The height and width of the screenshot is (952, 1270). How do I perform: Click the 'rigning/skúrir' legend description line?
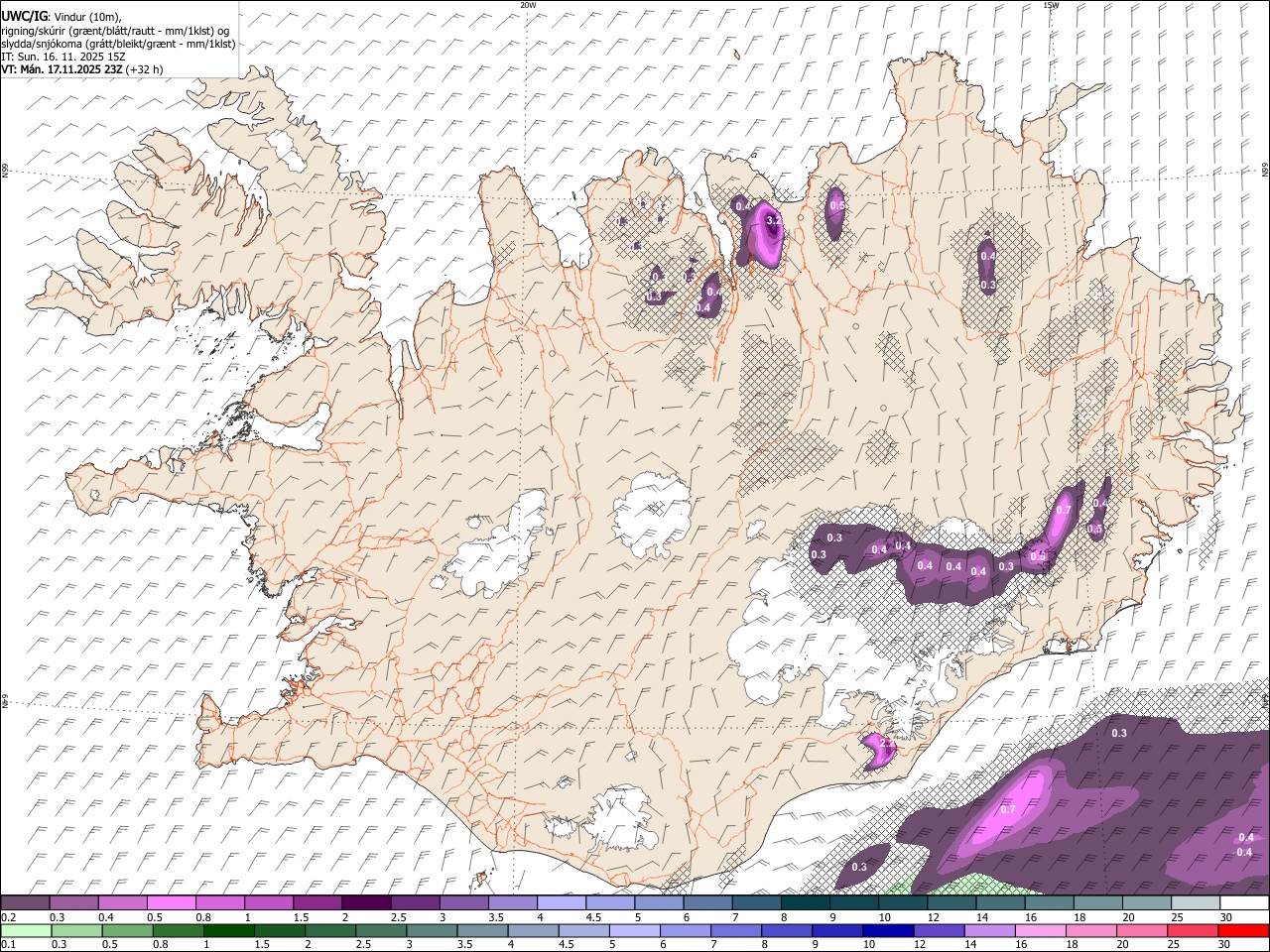115,31
